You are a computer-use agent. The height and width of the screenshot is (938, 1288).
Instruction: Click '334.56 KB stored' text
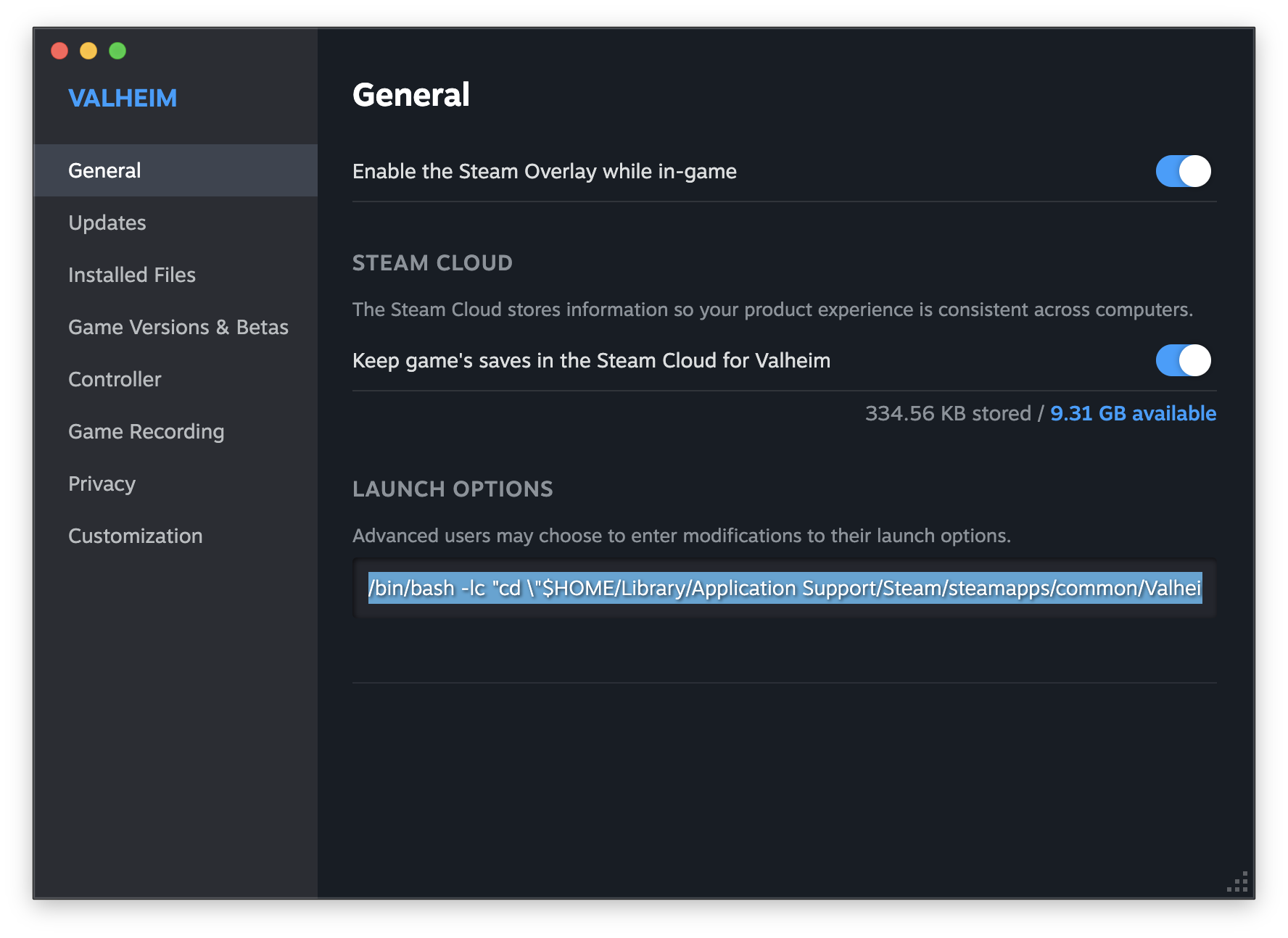pos(948,413)
